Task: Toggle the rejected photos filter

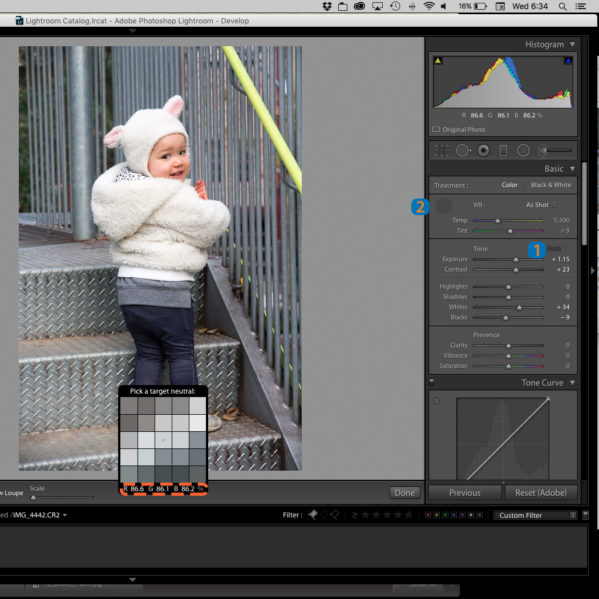Action: pos(335,515)
